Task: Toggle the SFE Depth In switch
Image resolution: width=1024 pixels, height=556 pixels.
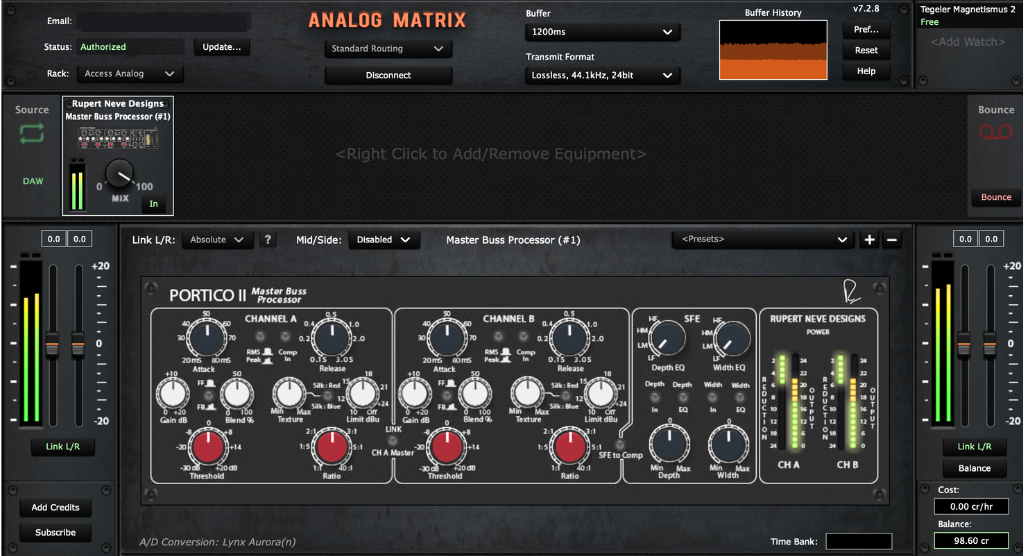Action: (654, 397)
